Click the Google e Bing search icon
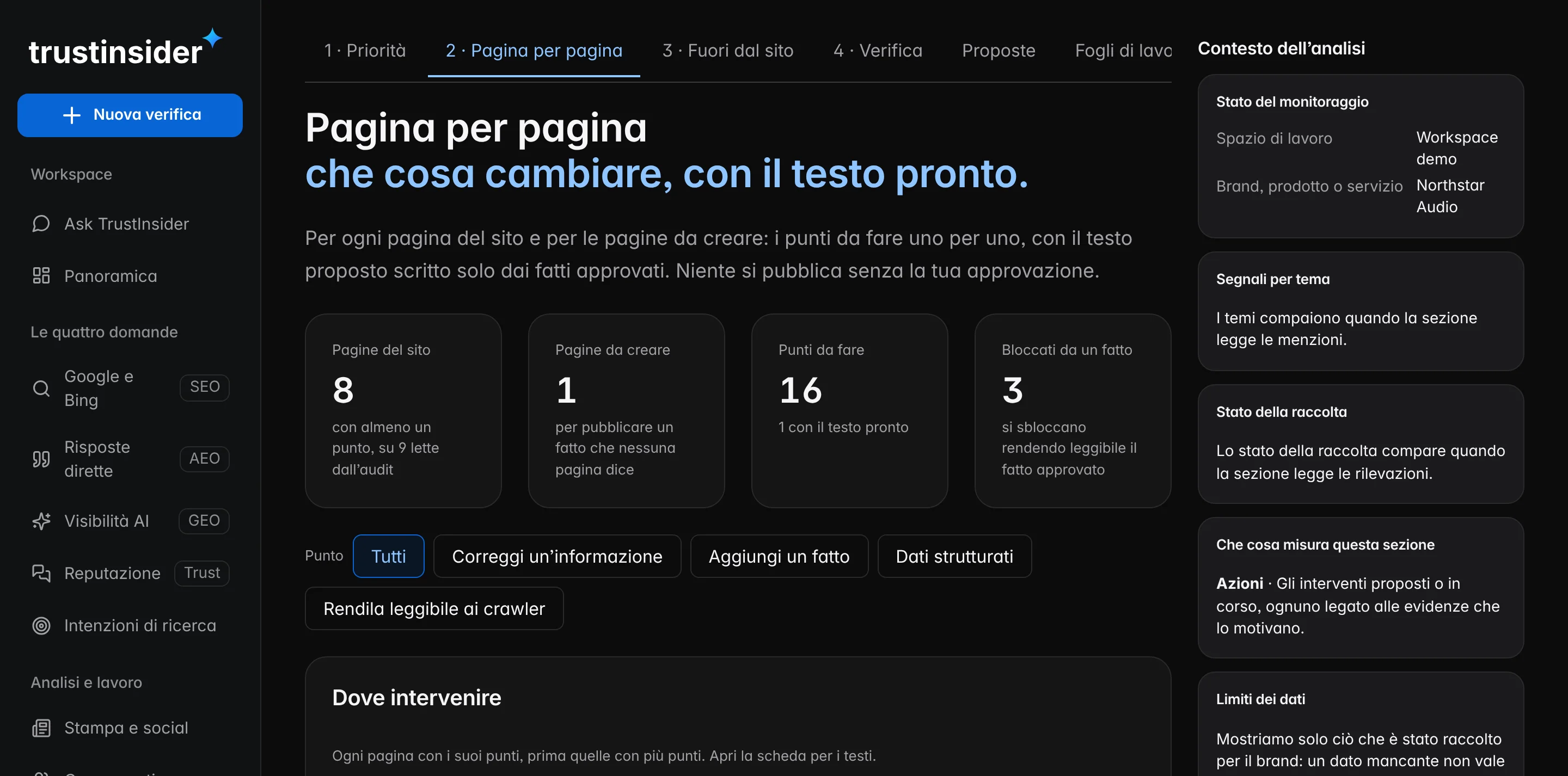 (41, 389)
